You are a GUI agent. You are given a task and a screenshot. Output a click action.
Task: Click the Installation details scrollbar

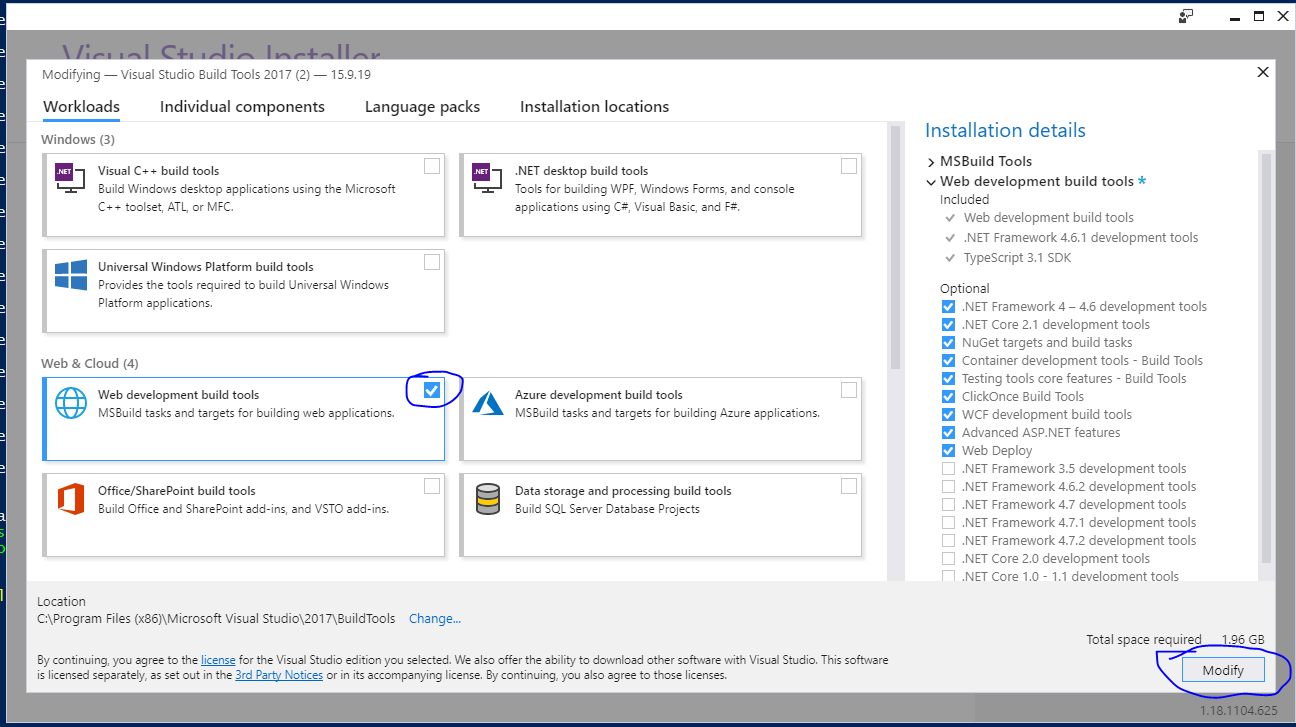coord(1266,358)
